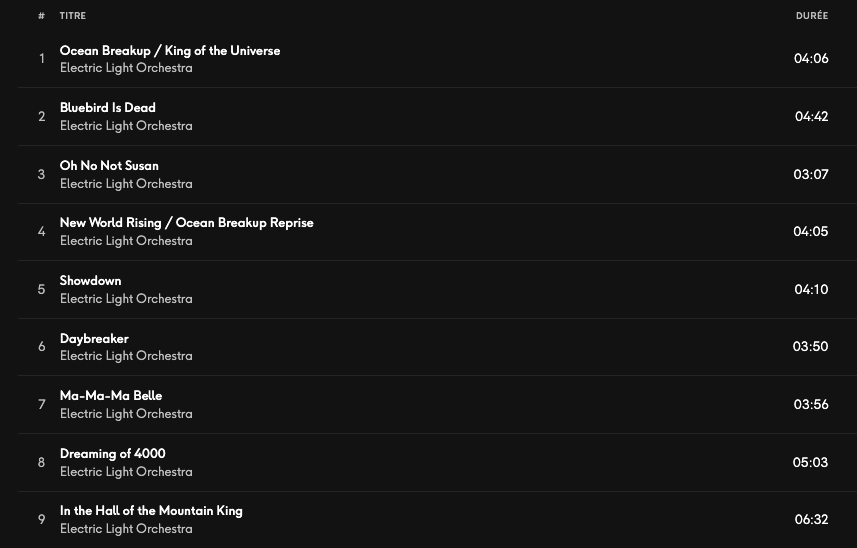Select the Showdown track title
The height and width of the screenshot is (548, 857).
[90, 281]
